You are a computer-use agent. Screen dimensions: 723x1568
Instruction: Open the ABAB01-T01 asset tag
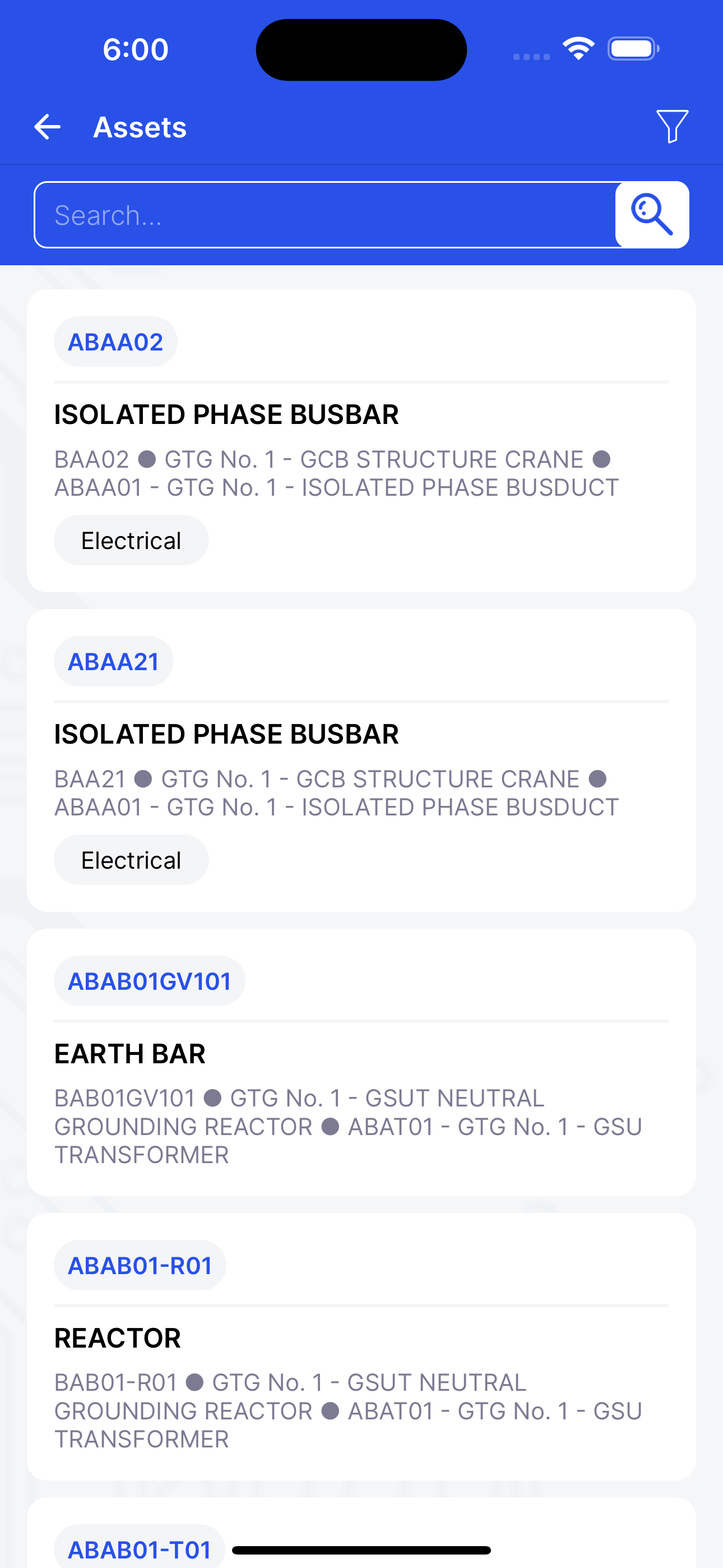pyautogui.click(x=140, y=1548)
